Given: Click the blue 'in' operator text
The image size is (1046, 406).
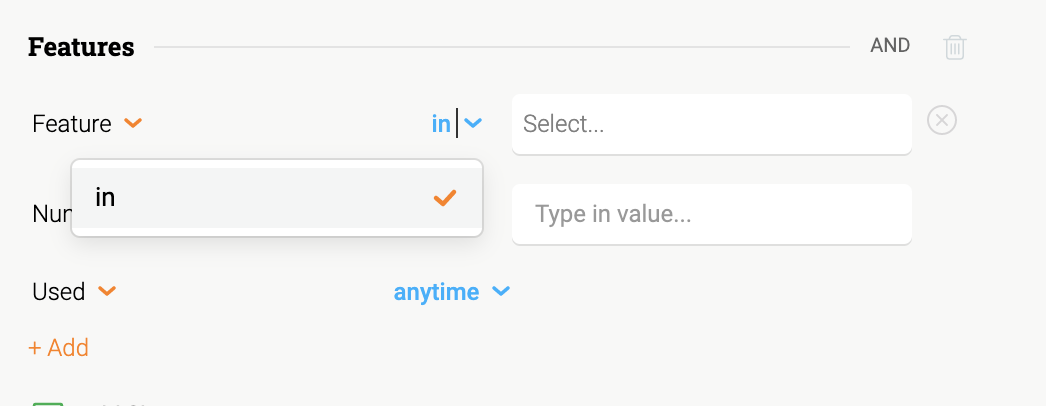Looking at the screenshot, I should click(x=441, y=123).
